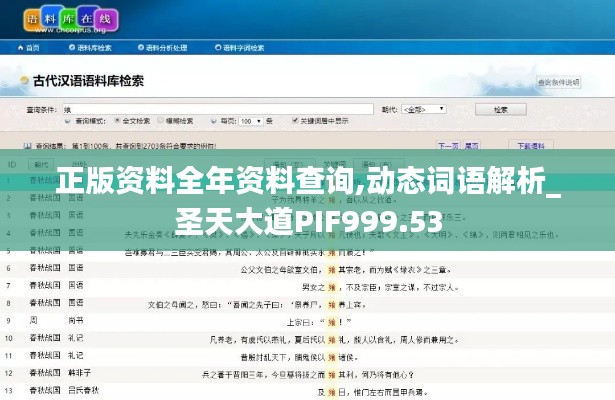
Task: Click the bullet icon before 语料分析处理
Action: tap(139, 47)
